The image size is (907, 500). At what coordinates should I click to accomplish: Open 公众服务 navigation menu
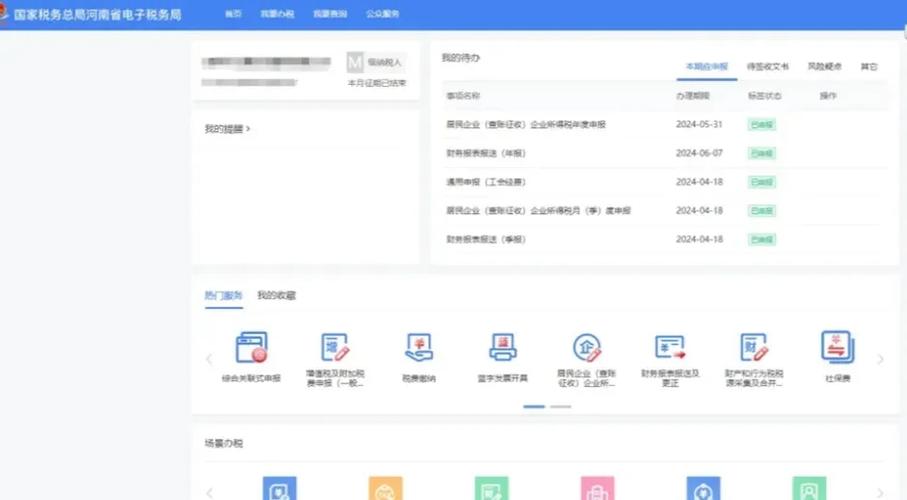click(x=382, y=13)
